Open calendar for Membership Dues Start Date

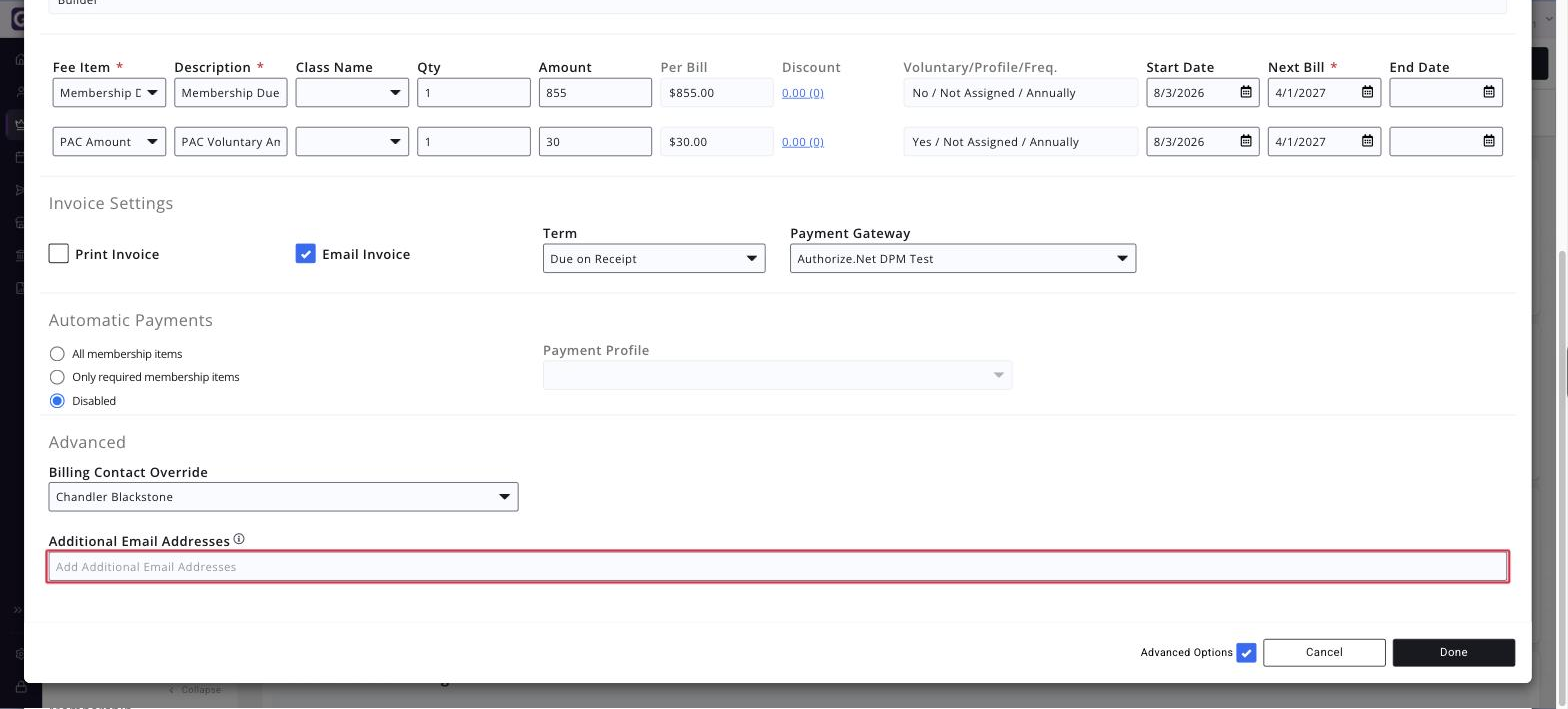click(1246, 92)
